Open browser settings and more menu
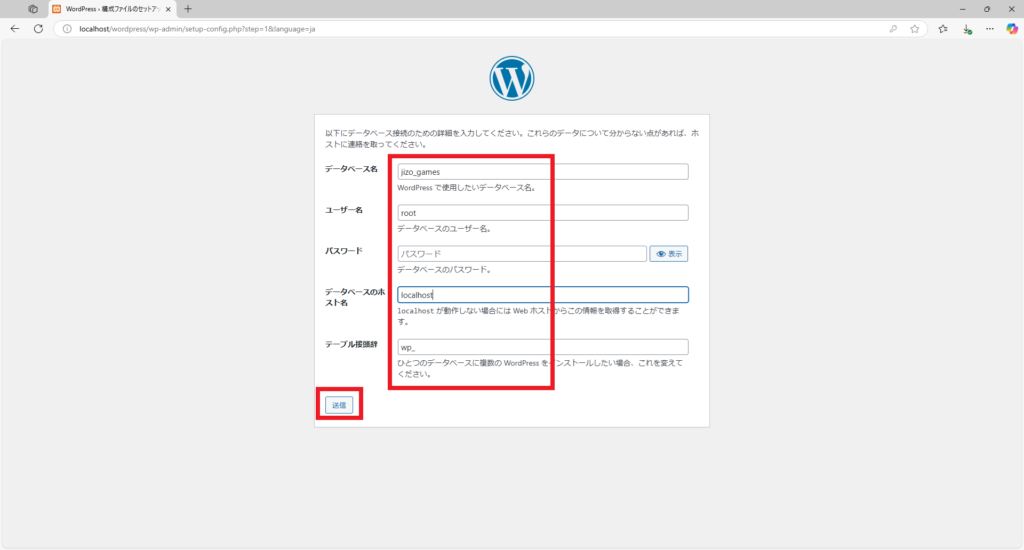 pyautogui.click(x=990, y=29)
